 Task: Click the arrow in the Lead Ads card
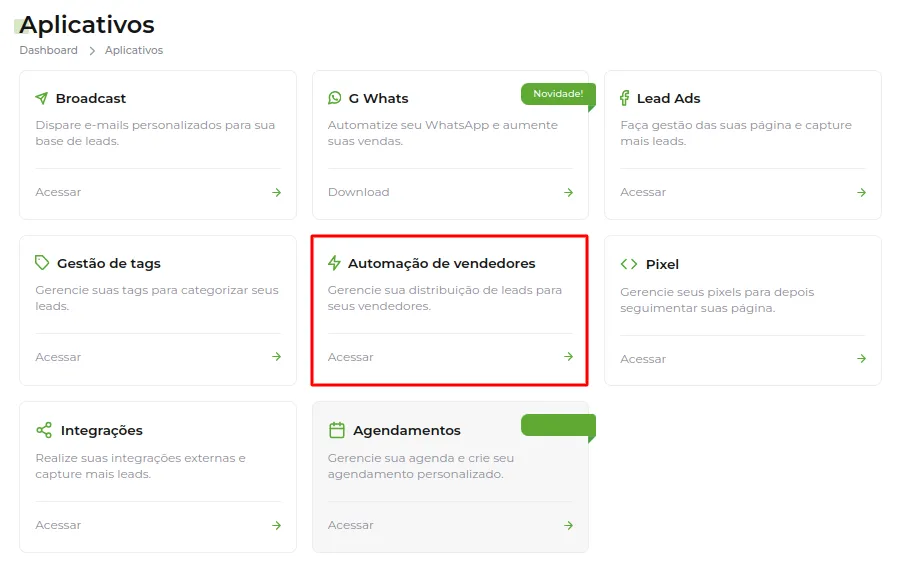[861, 193]
